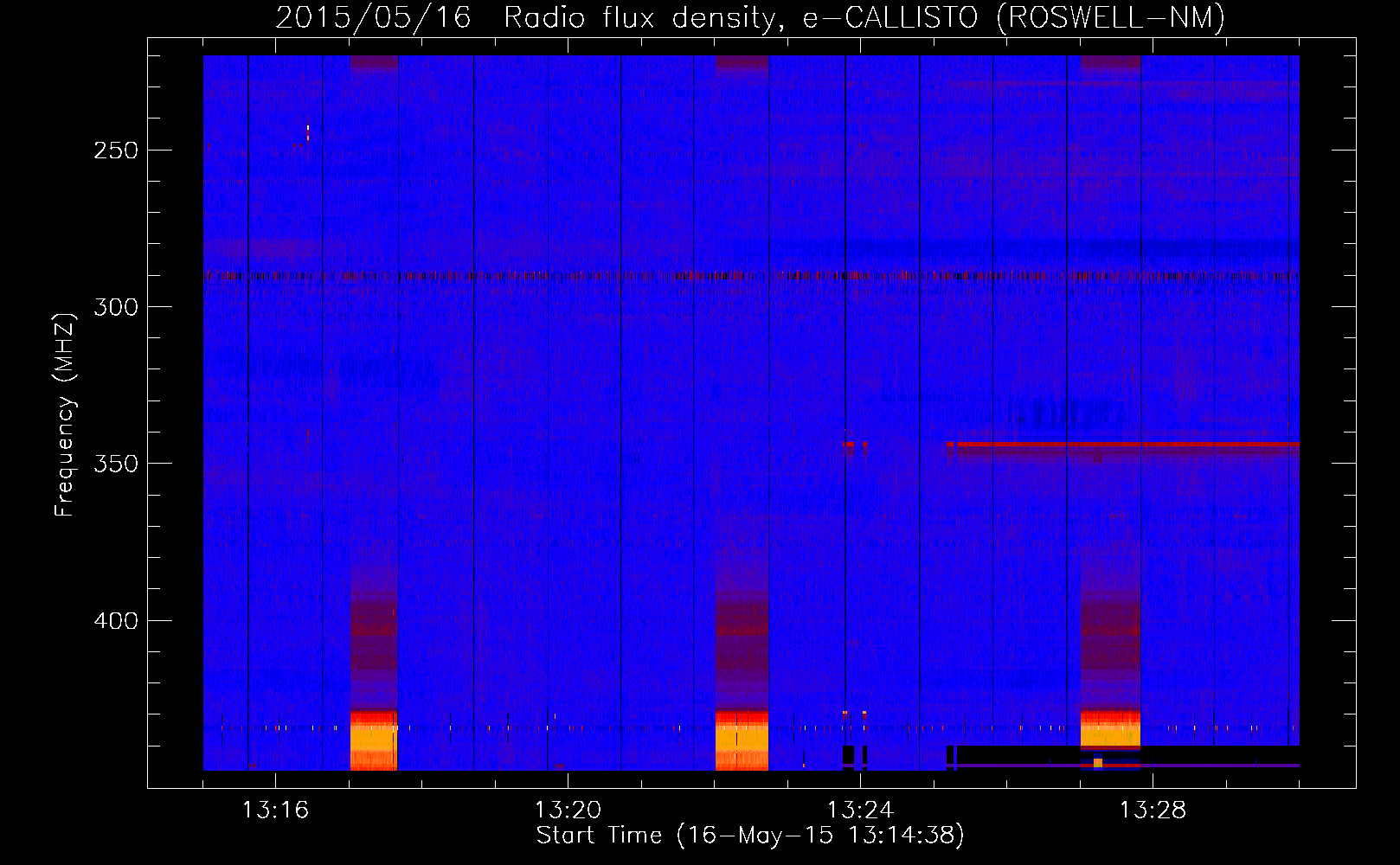
Task: Click the 250 frequency tick label
Action: tap(116, 151)
